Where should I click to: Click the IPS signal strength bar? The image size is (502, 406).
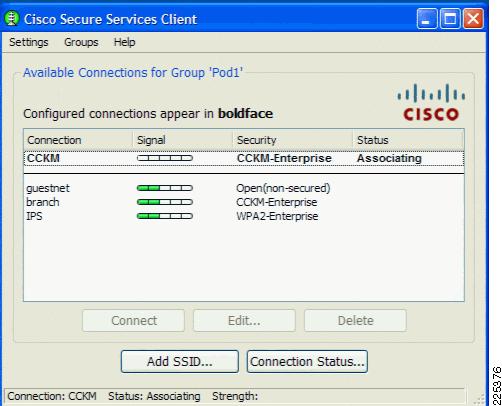165,216
